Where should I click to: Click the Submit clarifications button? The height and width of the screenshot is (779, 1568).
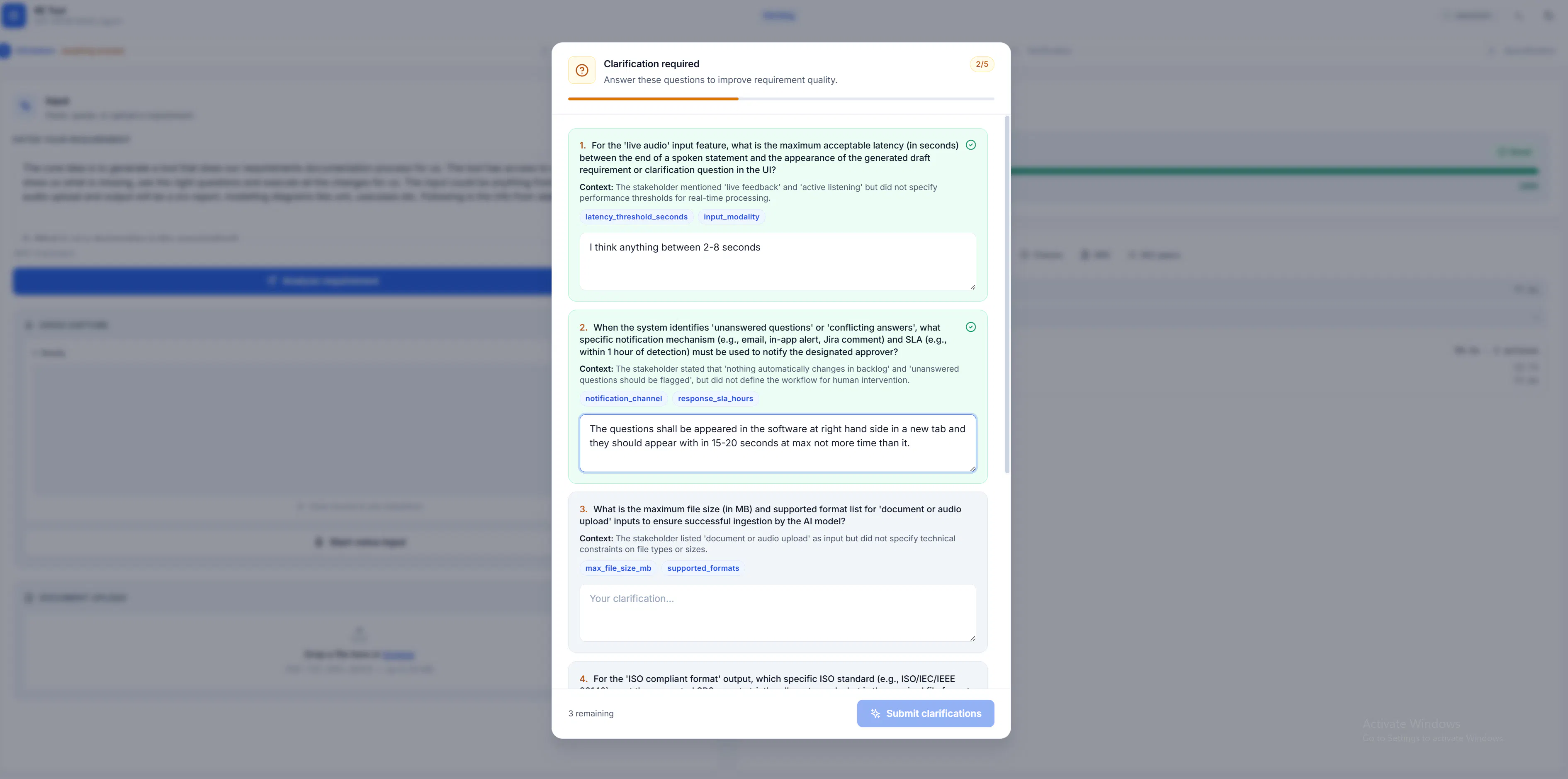point(925,713)
